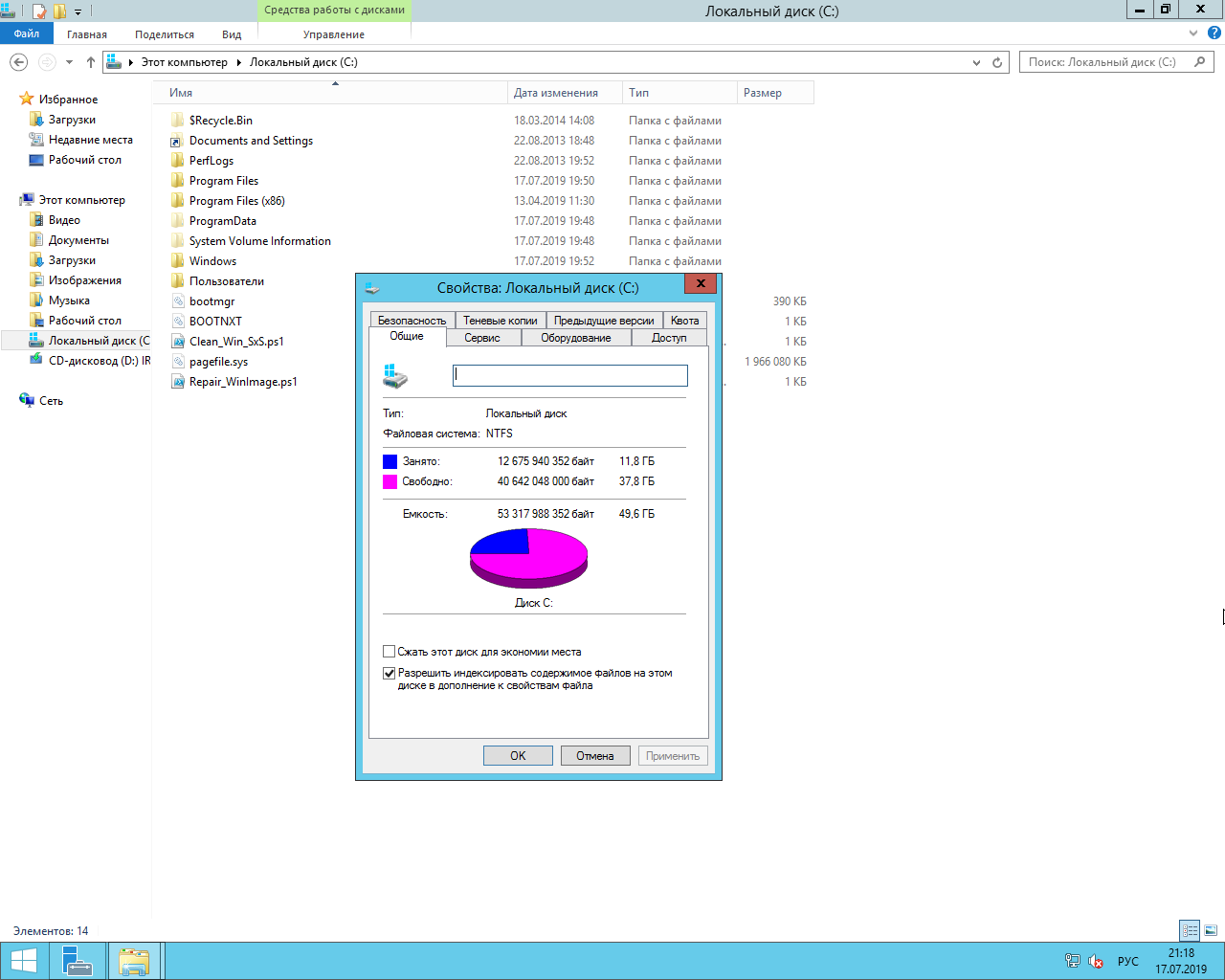Click the blue Занято color swatch

tap(390, 461)
